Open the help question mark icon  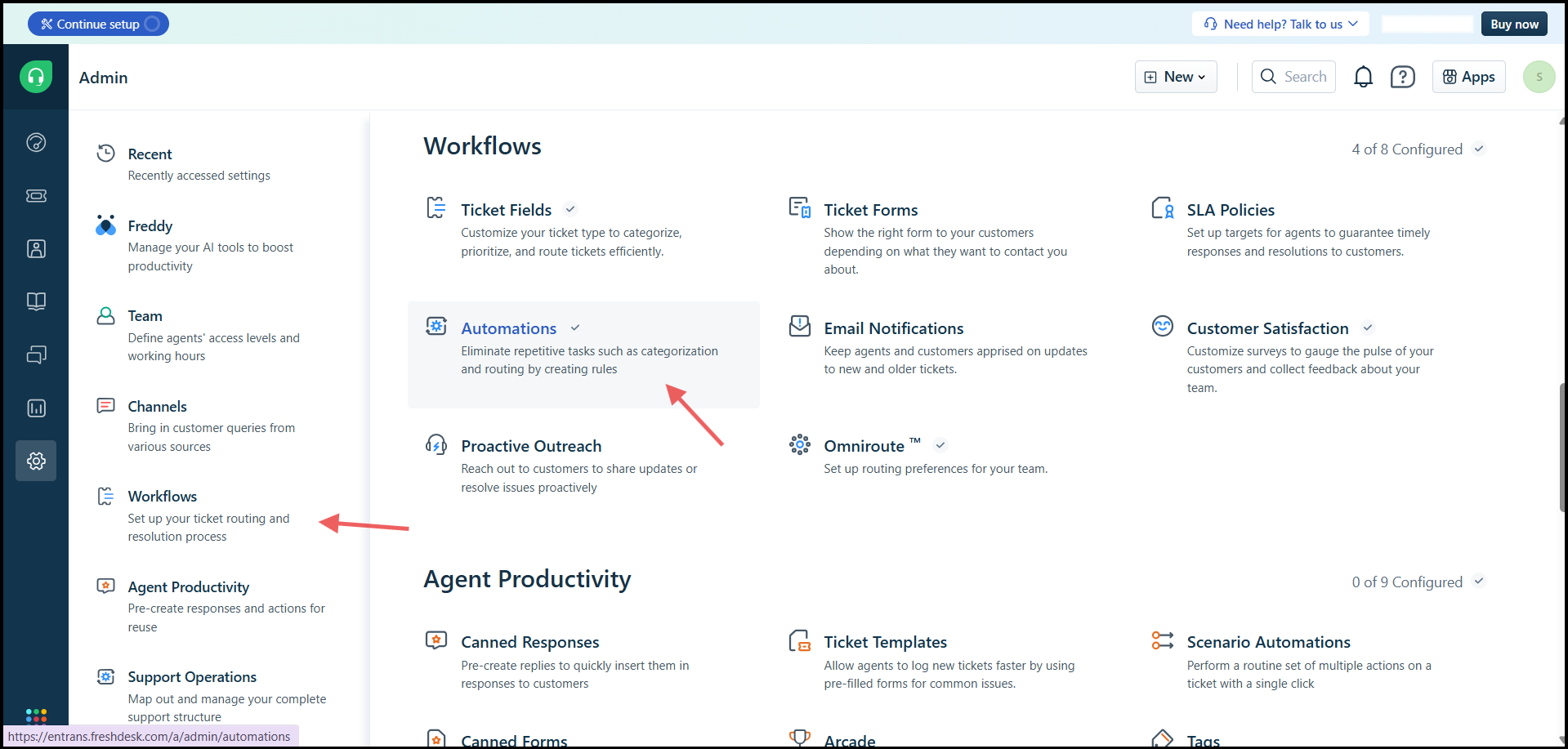coord(1403,77)
